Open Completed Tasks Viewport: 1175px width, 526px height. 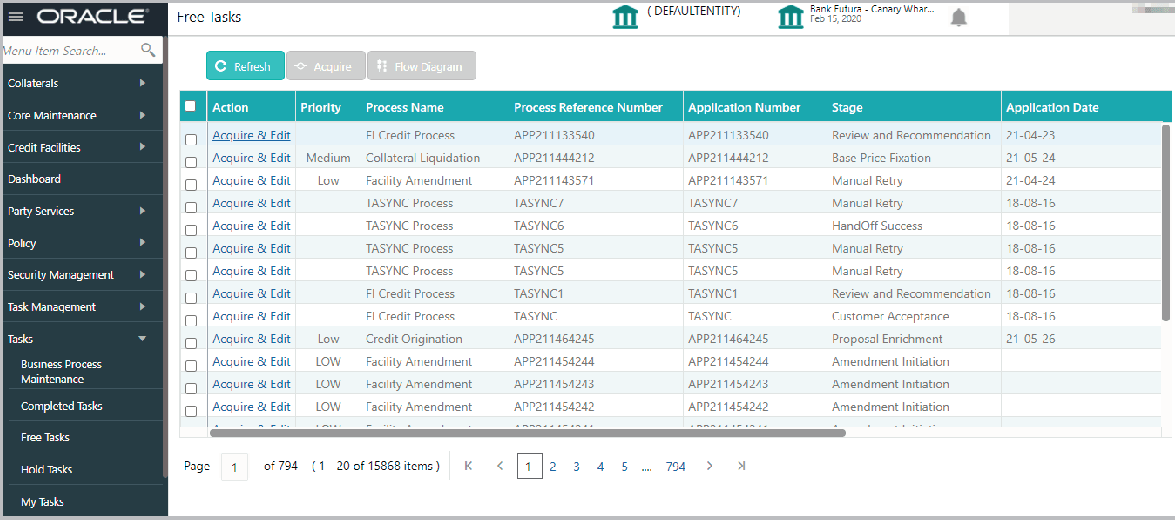pyautogui.click(x=61, y=406)
